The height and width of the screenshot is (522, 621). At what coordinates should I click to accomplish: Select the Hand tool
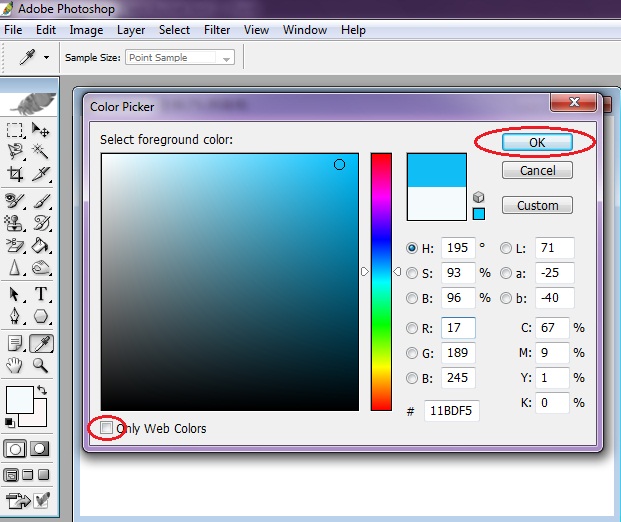point(14,365)
